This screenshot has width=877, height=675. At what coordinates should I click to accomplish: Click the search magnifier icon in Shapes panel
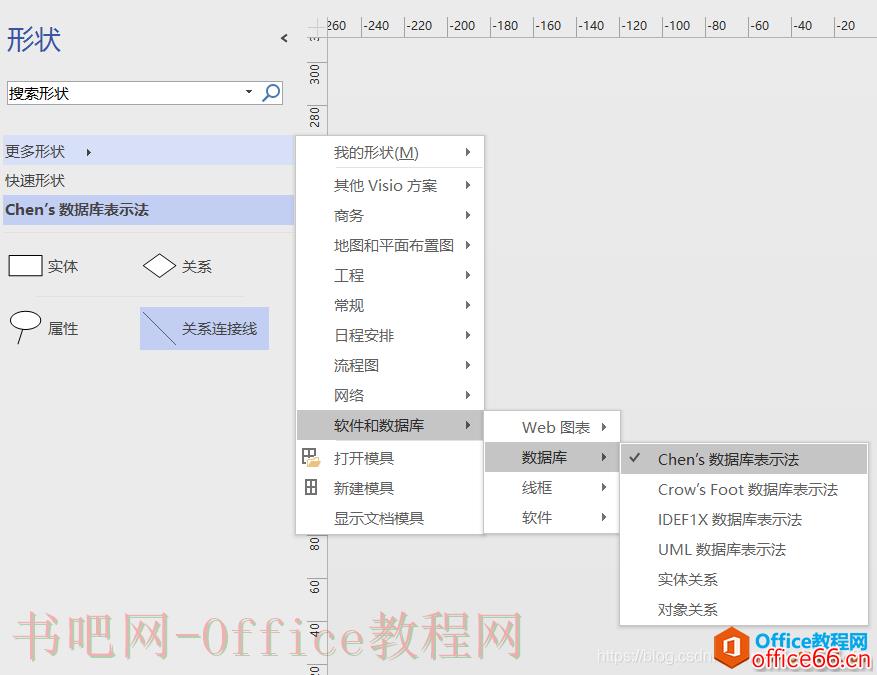point(271,92)
